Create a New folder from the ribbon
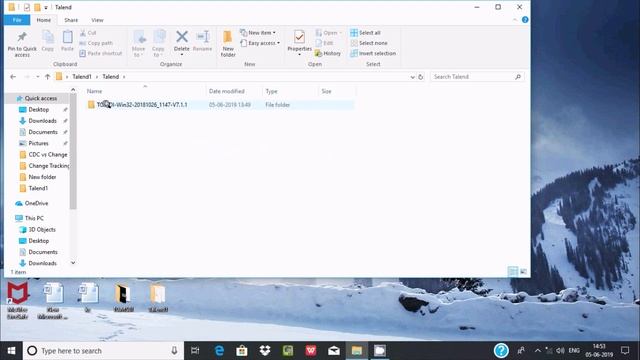This screenshot has width=640, height=360. (x=228, y=44)
